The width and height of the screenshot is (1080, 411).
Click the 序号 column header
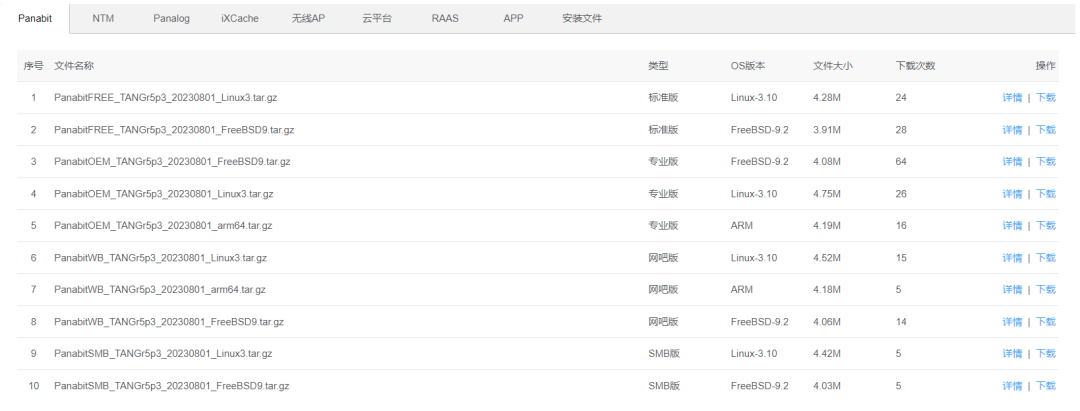[33, 66]
